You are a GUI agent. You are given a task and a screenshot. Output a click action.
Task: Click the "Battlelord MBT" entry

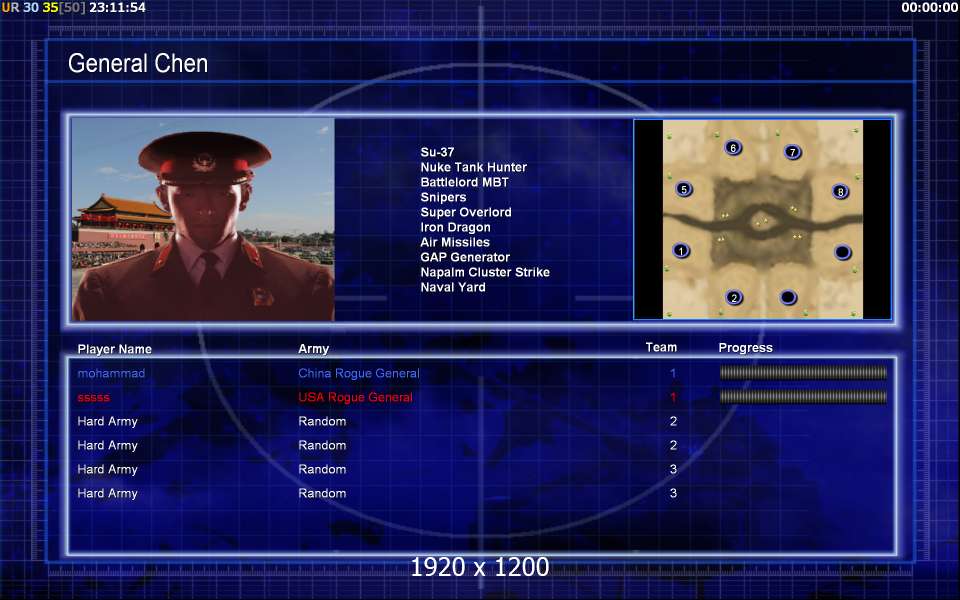click(x=464, y=182)
